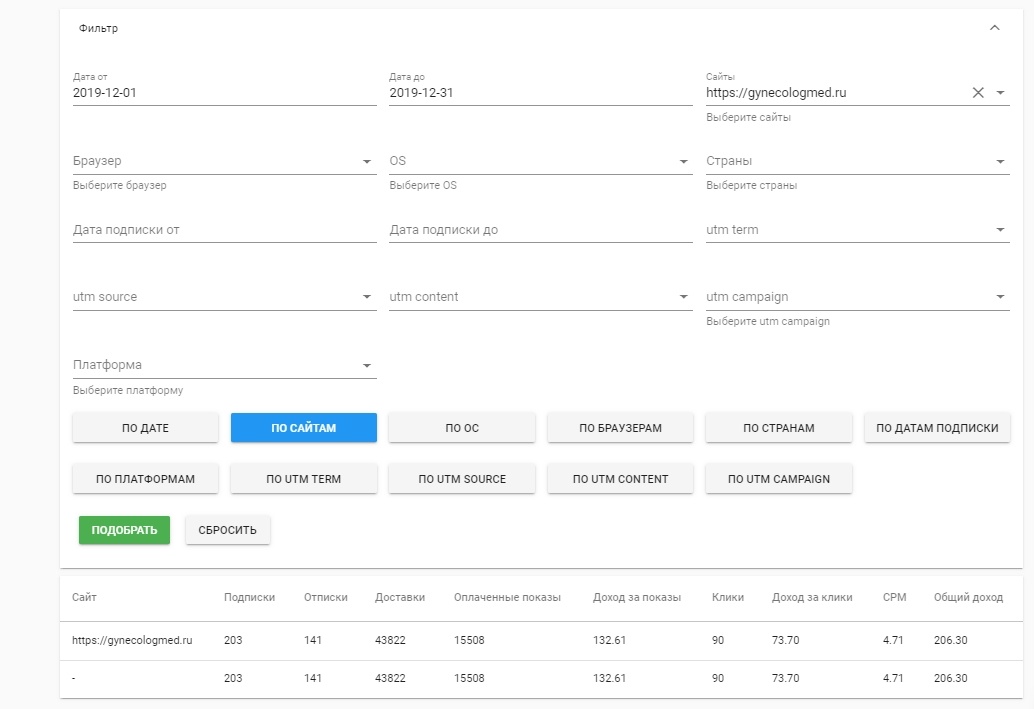Clear the selected site with X icon

tap(978, 93)
